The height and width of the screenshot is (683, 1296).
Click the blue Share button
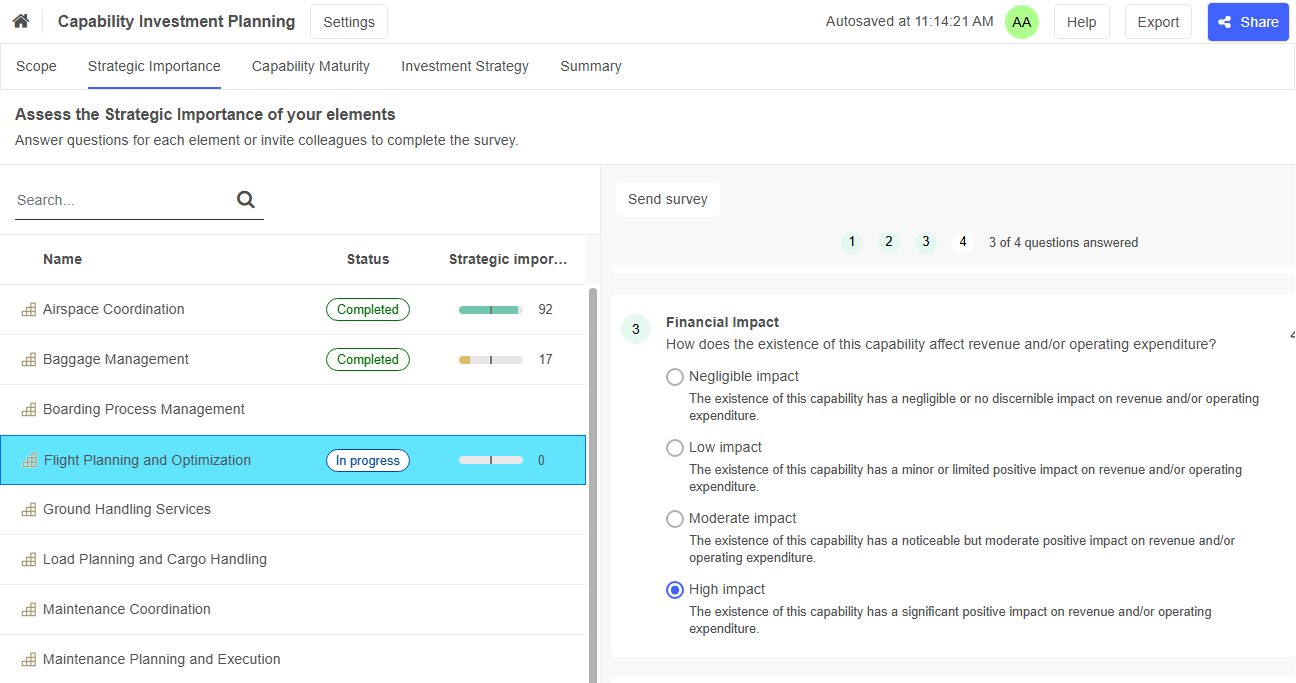[1247, 22]
